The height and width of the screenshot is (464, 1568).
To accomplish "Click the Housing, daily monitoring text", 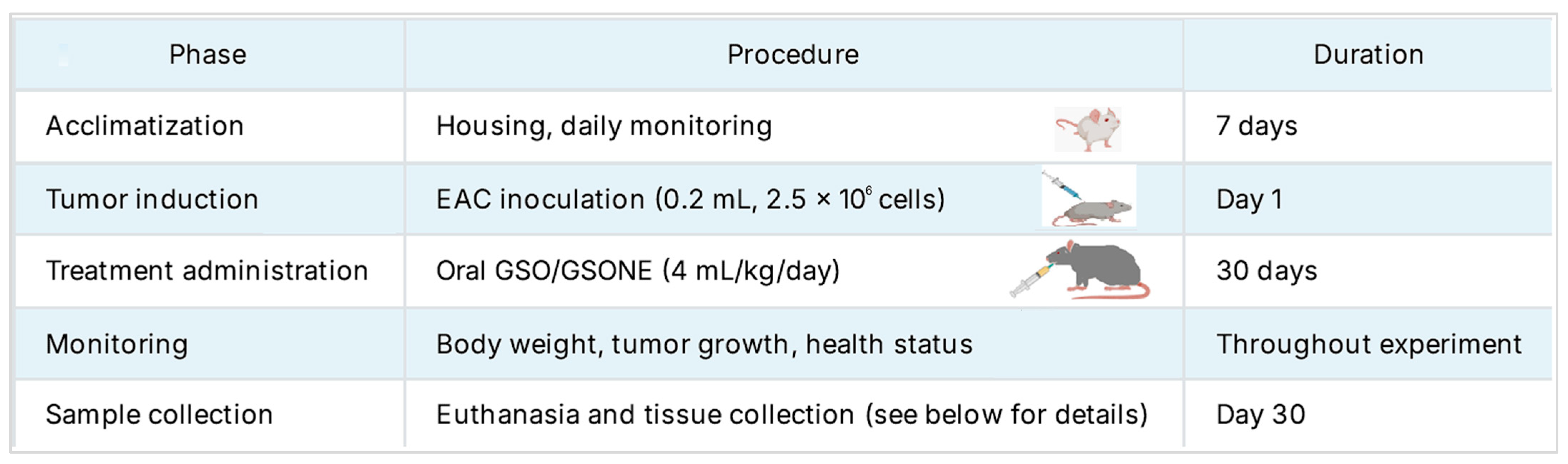I will pos(604,126).
